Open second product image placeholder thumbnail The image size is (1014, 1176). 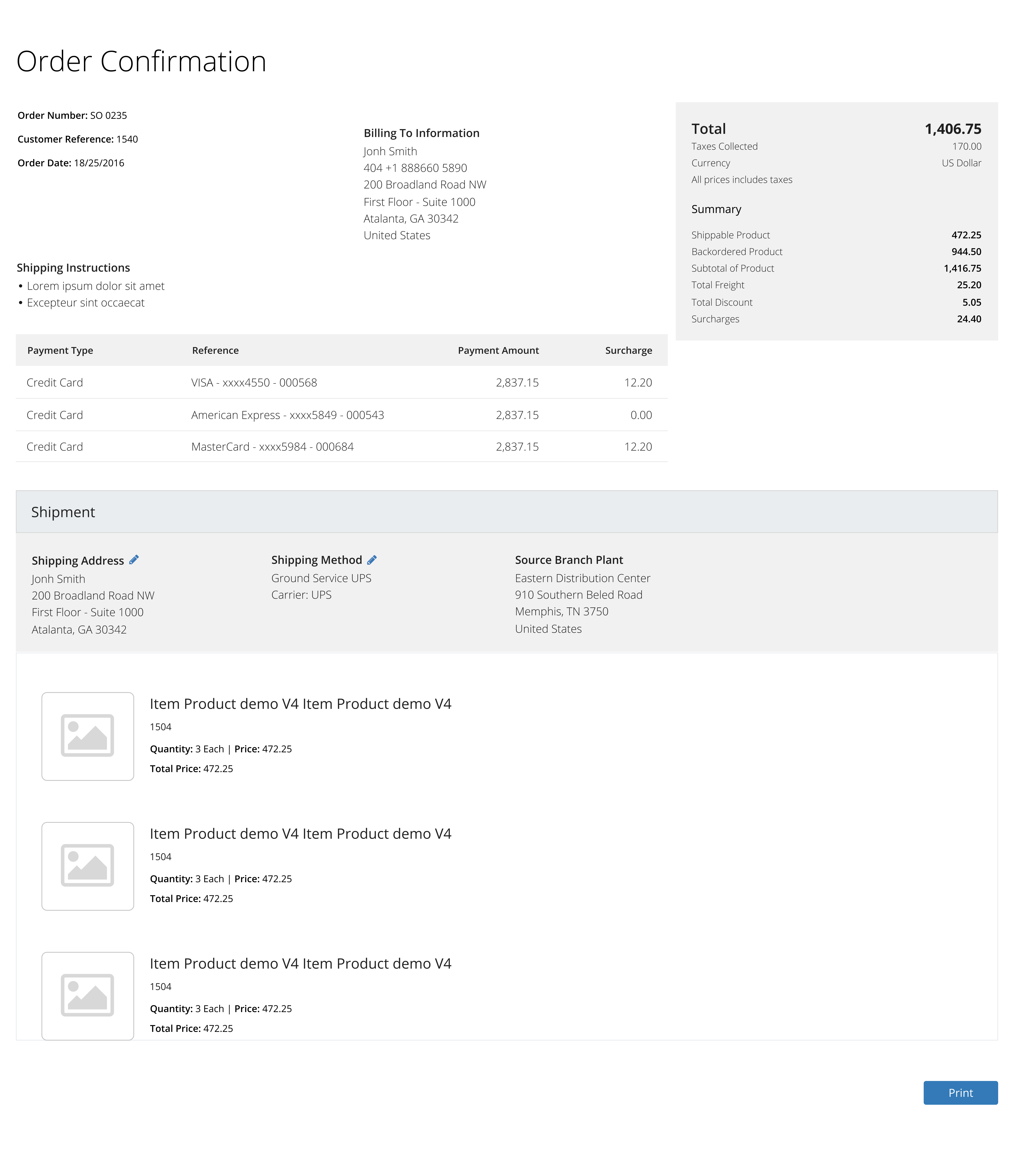pyautogui.click(x=87, y=866)
